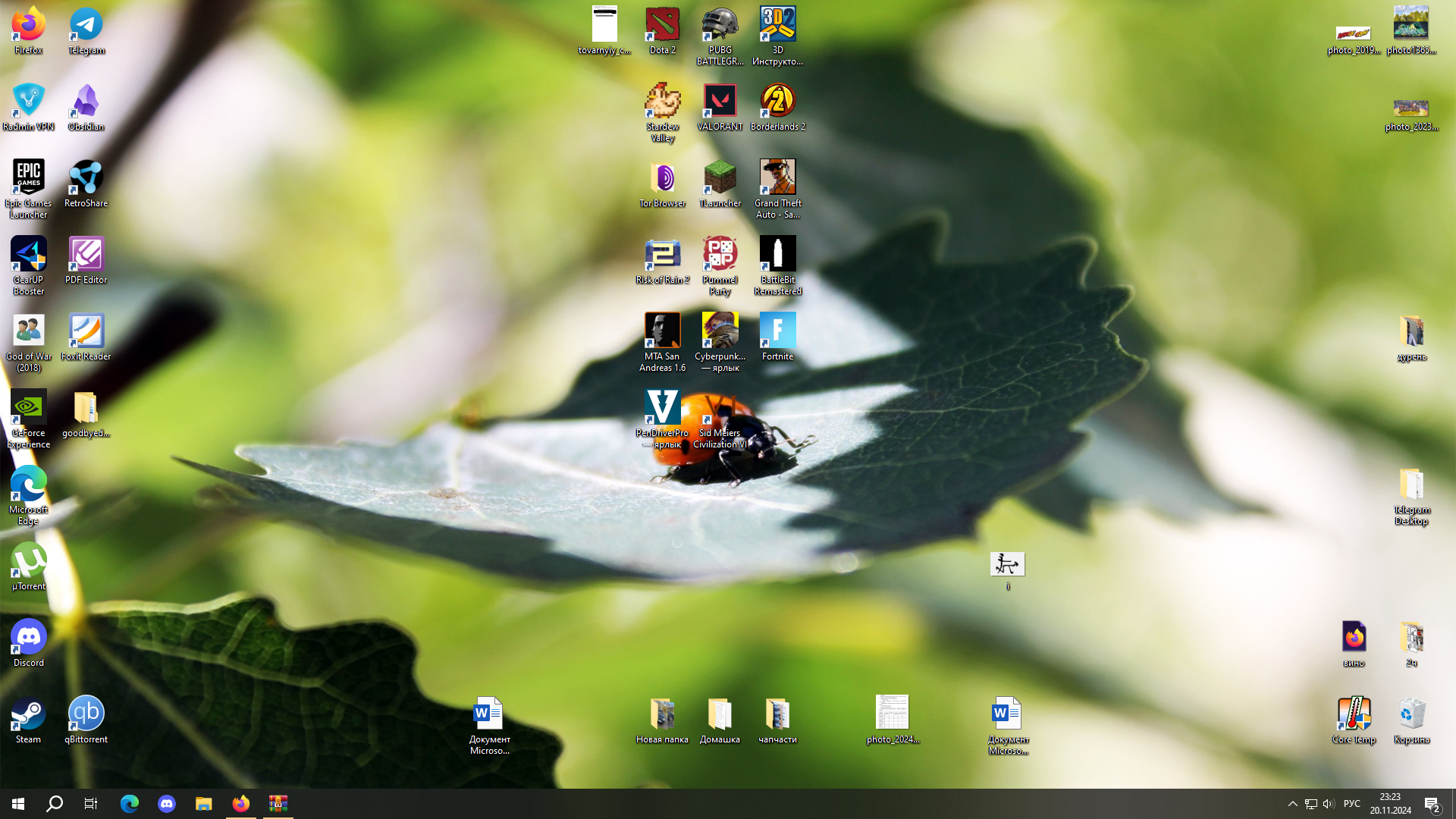Viewport: 1456px width, 819px height.
Task: Launch Telegram from the desktop
Action: tap(86, 30)
